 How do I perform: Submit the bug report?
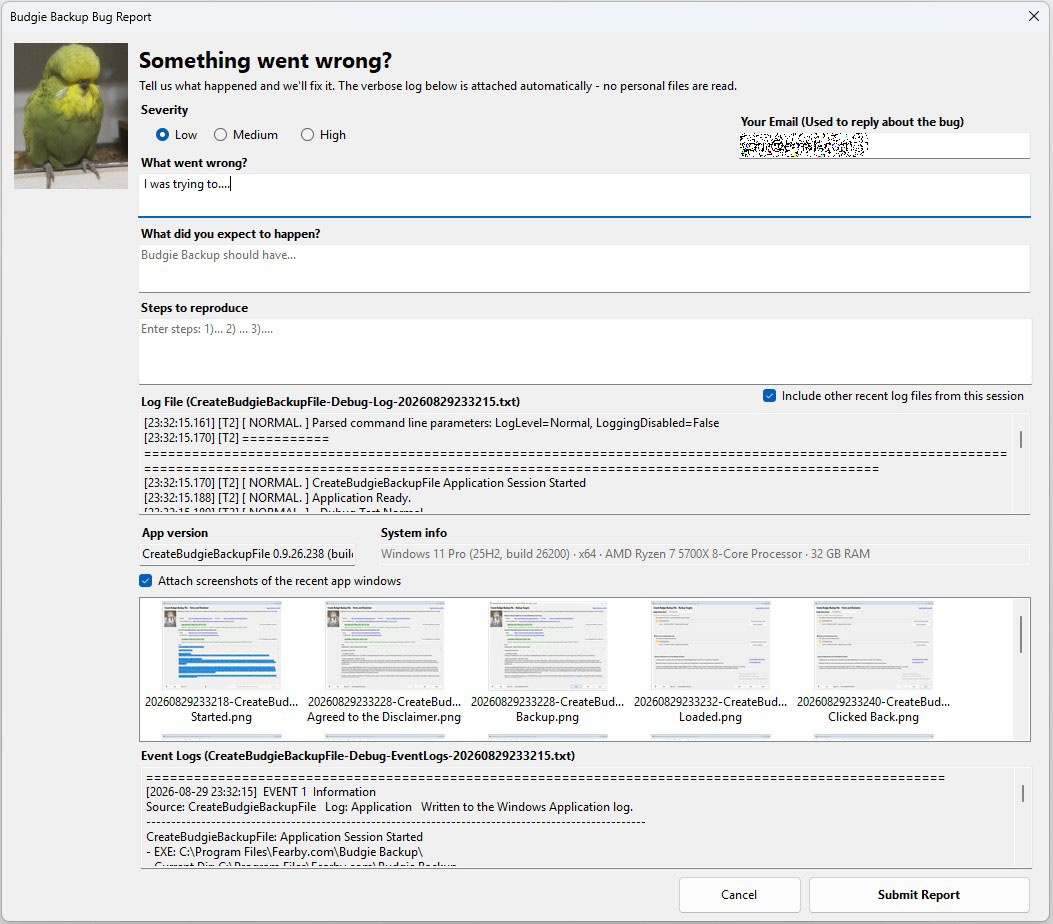[x=919, y=895]
